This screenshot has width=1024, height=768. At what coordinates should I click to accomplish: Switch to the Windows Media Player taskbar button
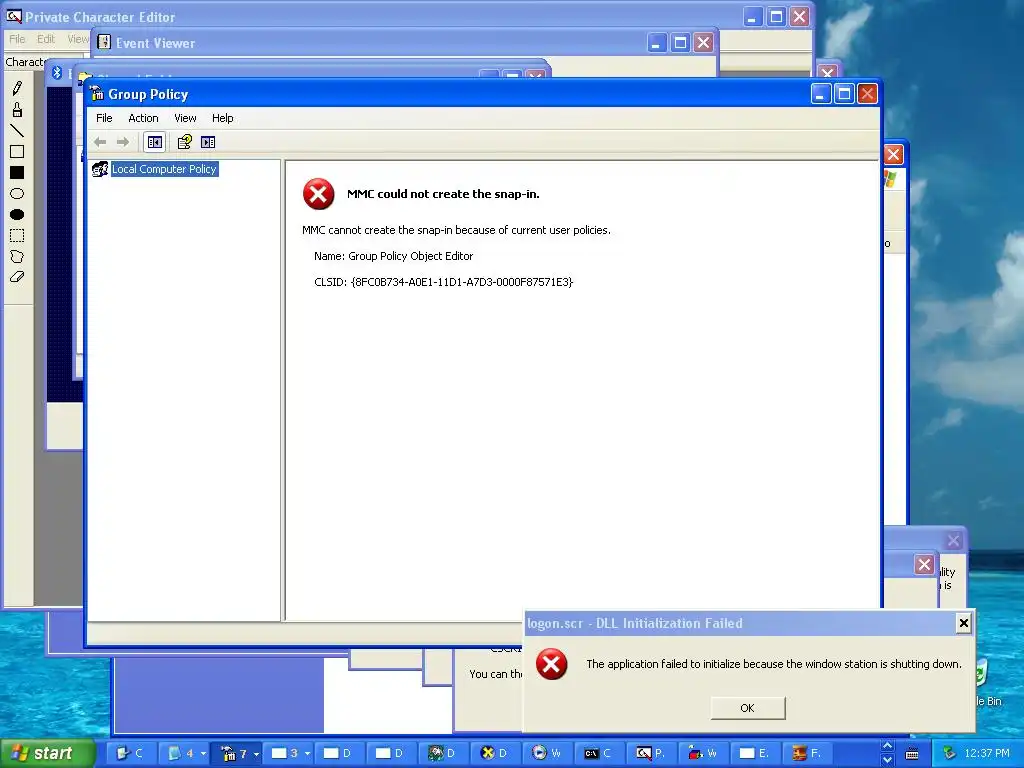tap(549, 754)
